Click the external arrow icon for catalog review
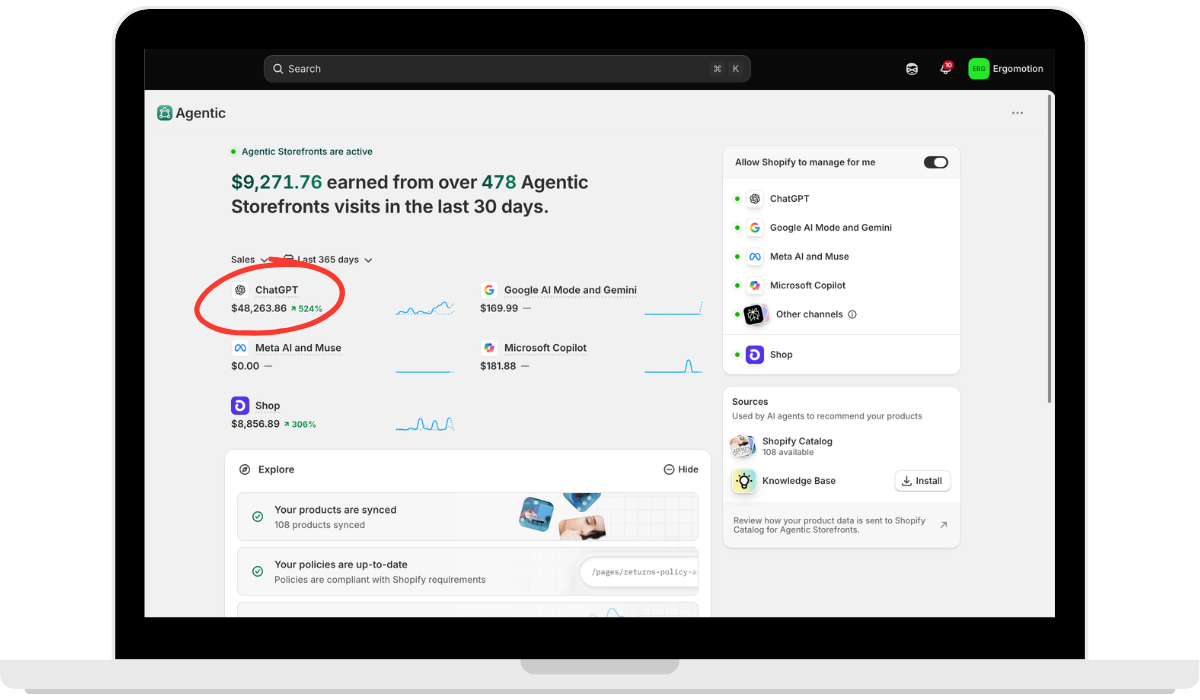Screen dimensions: 1200x700 [944, 525]
